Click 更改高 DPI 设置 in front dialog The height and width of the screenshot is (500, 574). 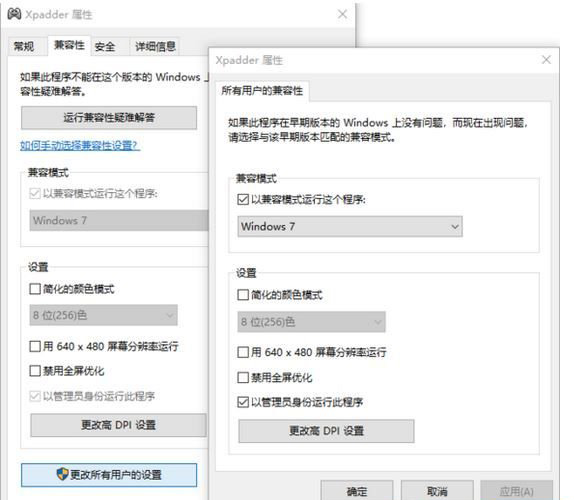[326, 431]
